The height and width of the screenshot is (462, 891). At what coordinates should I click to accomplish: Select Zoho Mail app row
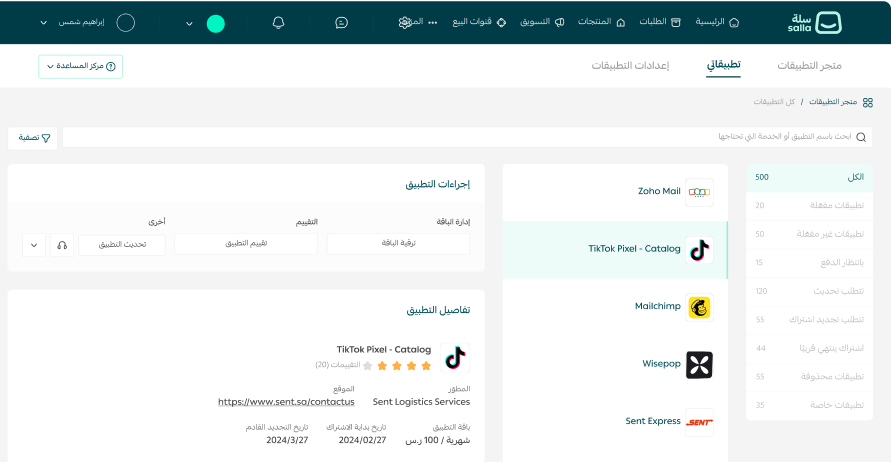pos(615,192)
